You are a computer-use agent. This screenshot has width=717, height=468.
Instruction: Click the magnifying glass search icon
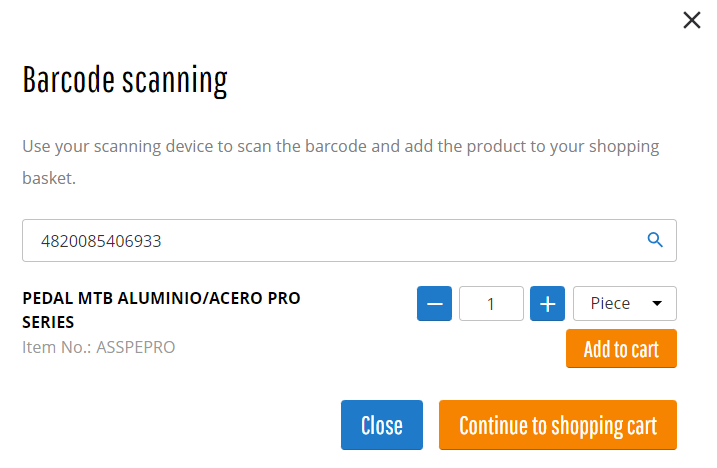point(655,240)
